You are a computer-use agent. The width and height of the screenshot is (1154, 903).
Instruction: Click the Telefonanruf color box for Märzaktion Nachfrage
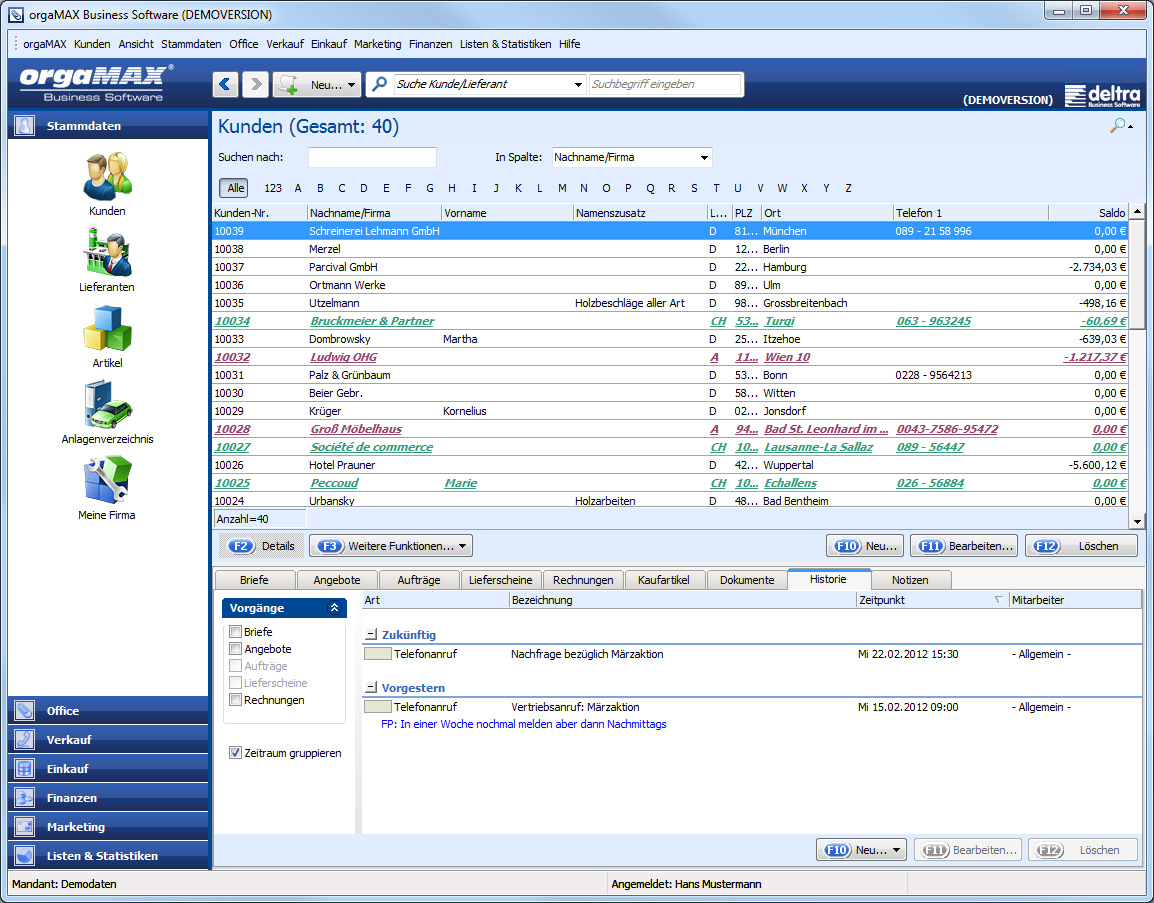pyautogui.click(x=378, y=654)
